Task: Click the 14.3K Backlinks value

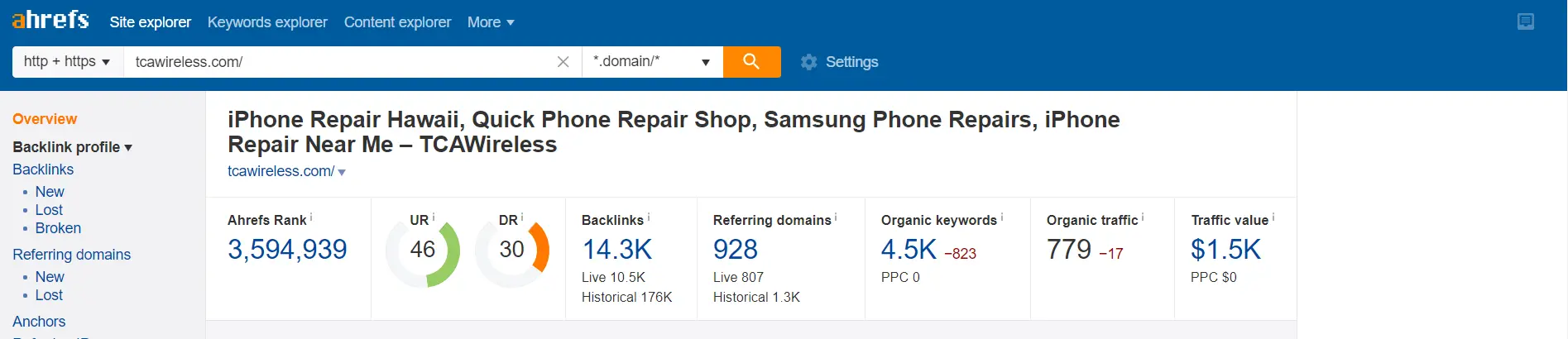Action: point(617,249)
